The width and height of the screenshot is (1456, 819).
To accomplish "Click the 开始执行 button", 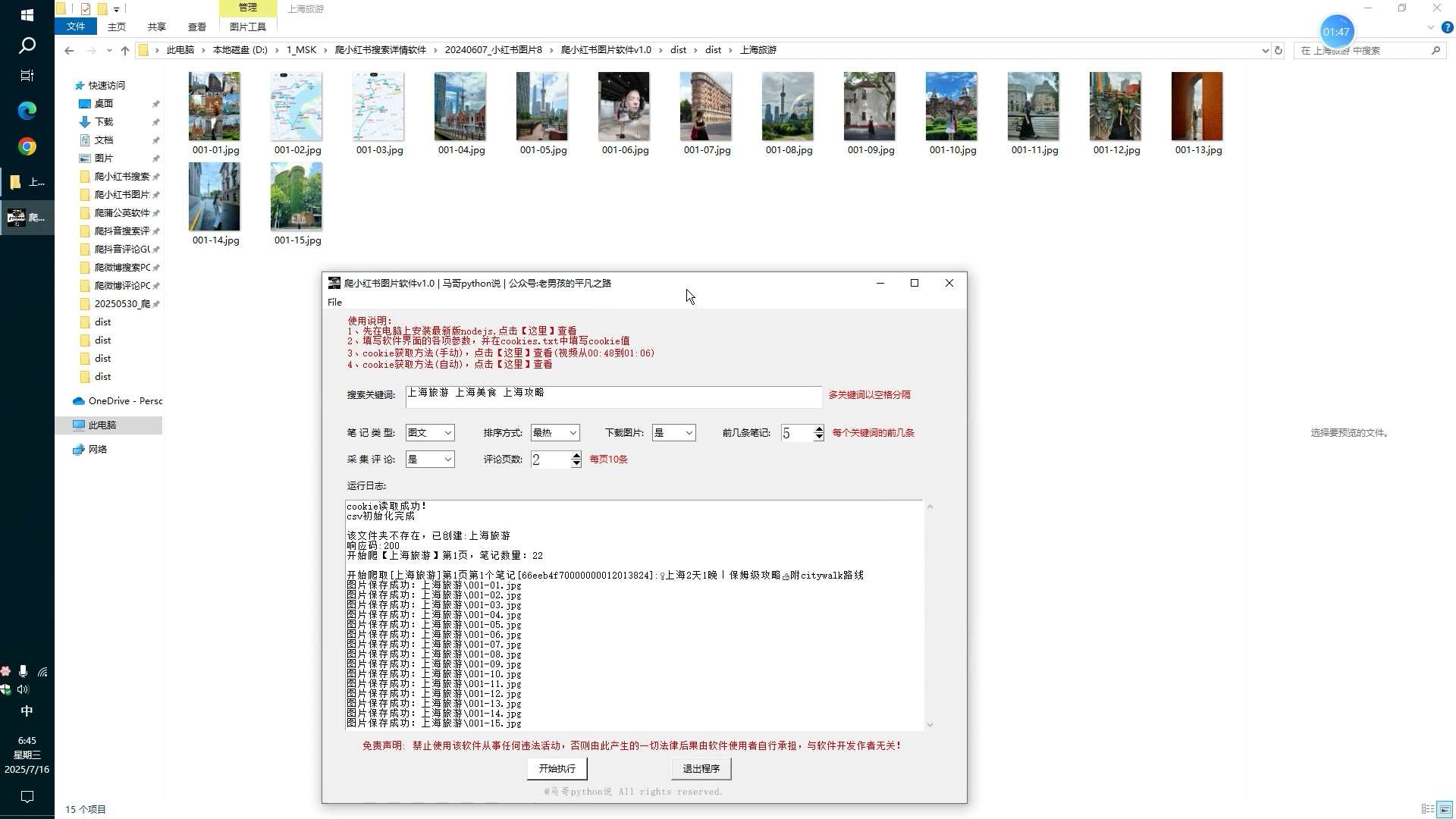I will pos(557,768).
